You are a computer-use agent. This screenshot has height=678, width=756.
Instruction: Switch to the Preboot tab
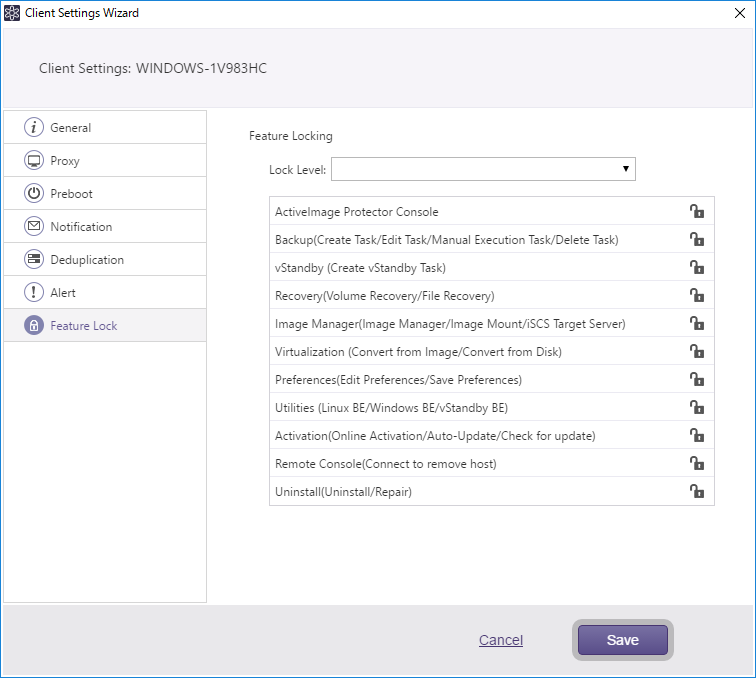click(x=105, y=193)
